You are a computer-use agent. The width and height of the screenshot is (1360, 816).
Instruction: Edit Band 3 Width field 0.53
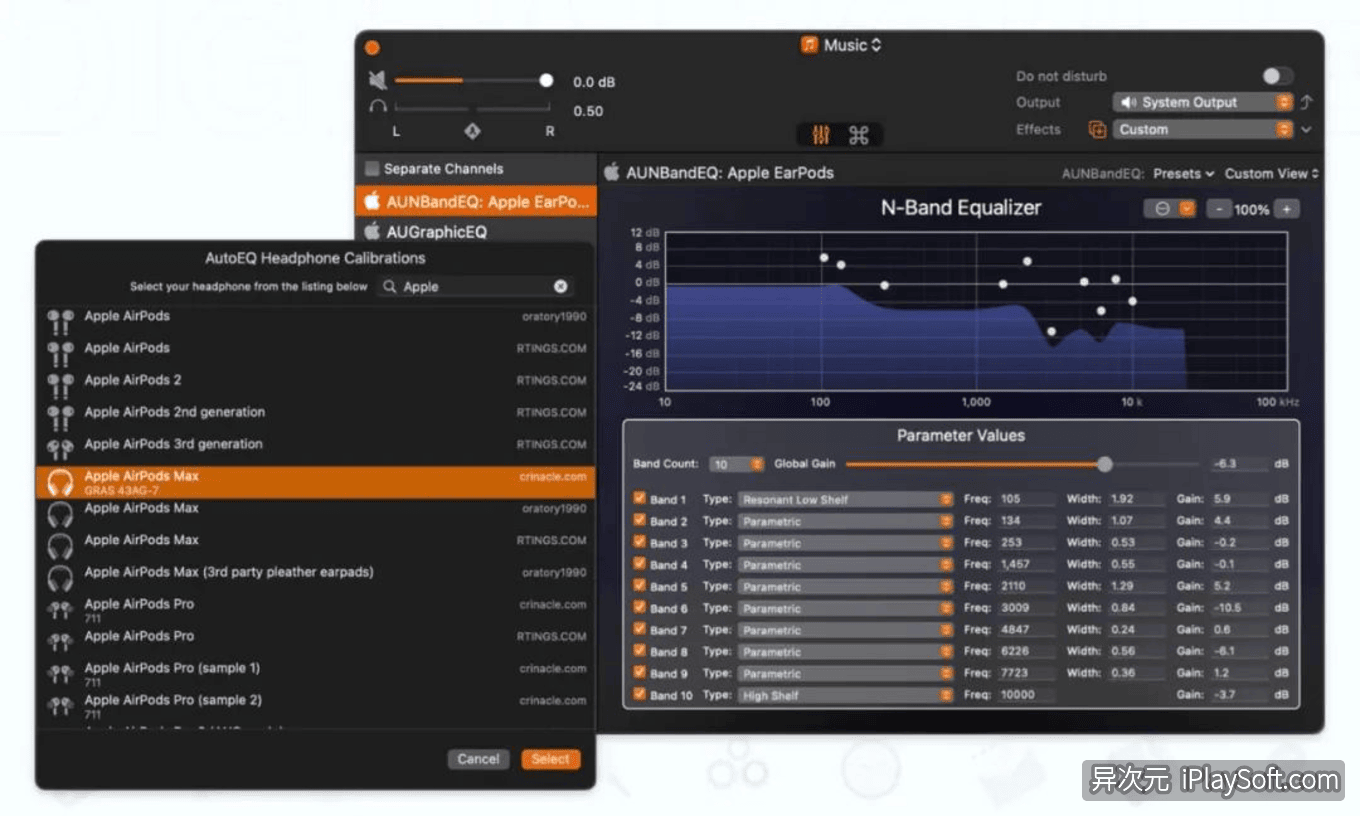1135,543
